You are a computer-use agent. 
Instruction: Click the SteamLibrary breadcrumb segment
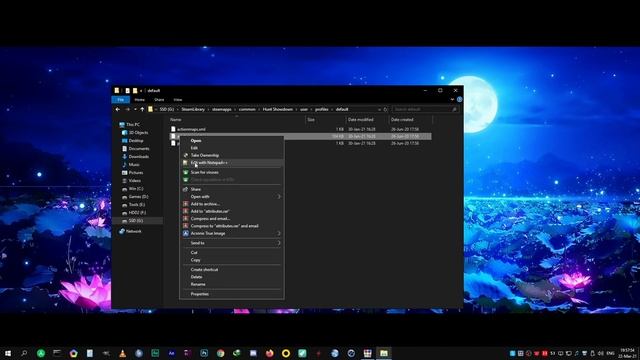[x=193, y=109]
